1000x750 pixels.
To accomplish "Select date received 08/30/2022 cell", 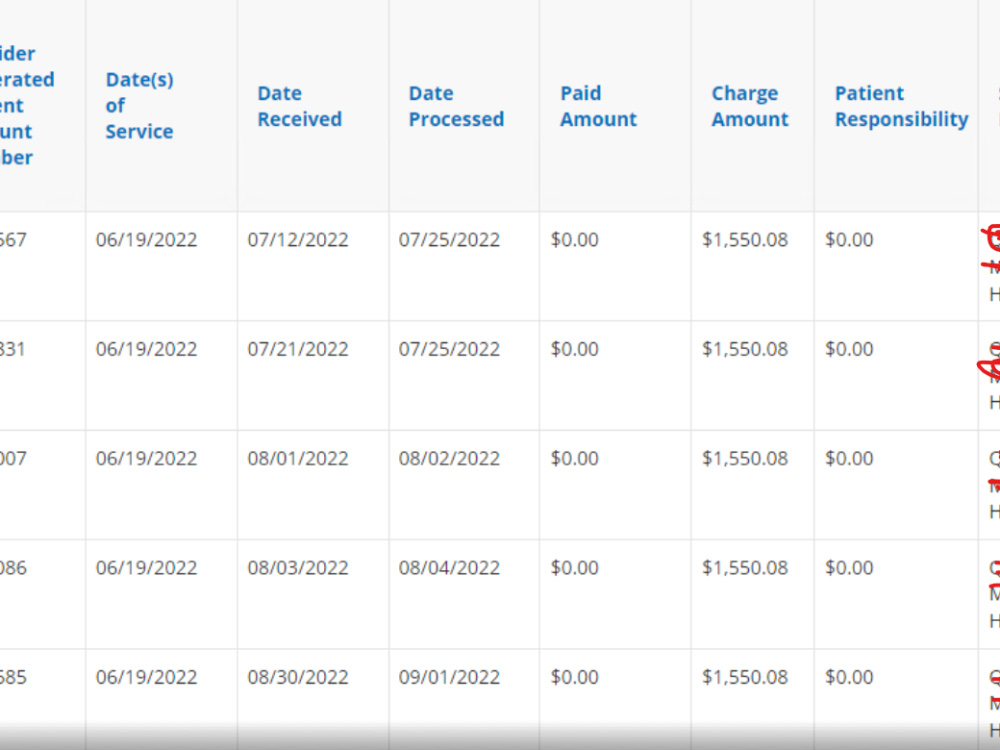I will coord(298,677).
